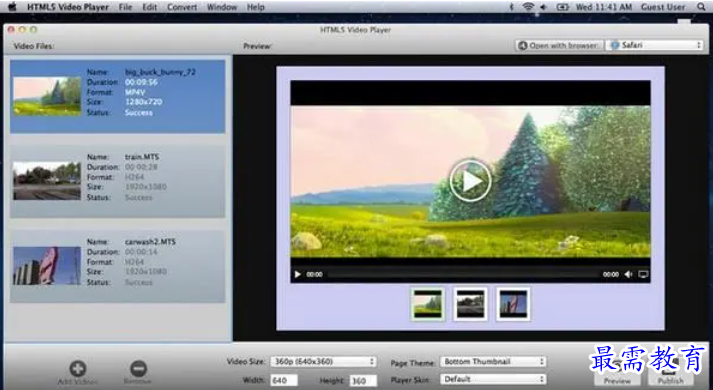Click the clock Wed 11:41 AM
The height and width of the screenshot is (390, 713).
click(x=604, y=7)
